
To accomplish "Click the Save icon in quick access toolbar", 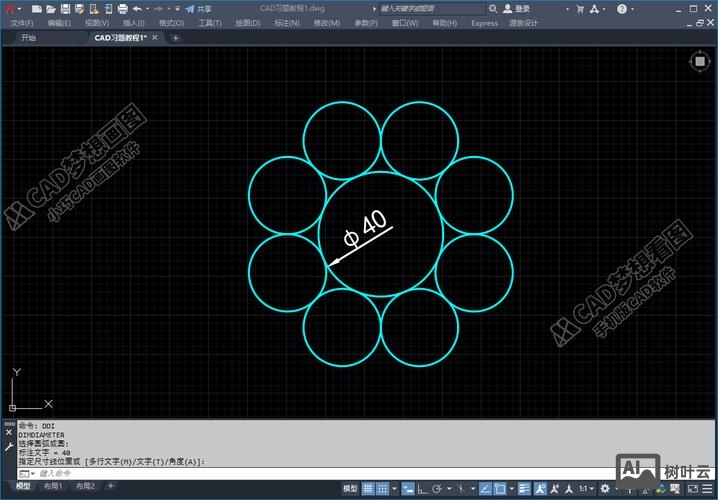I will pyautogui.click(x=65, y=8).
